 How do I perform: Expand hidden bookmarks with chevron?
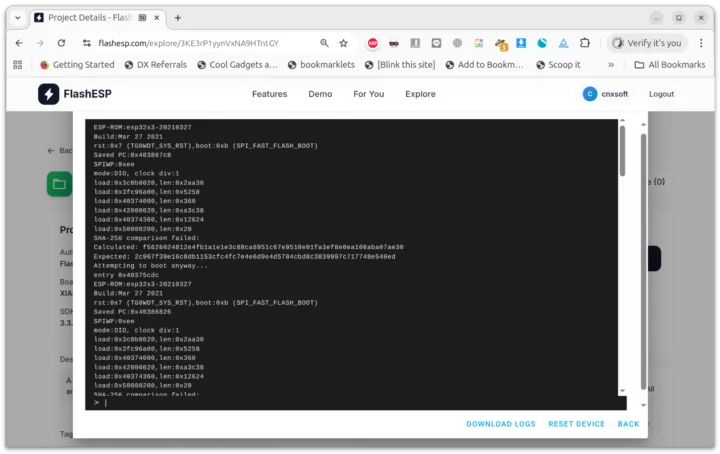click(611, 65)
